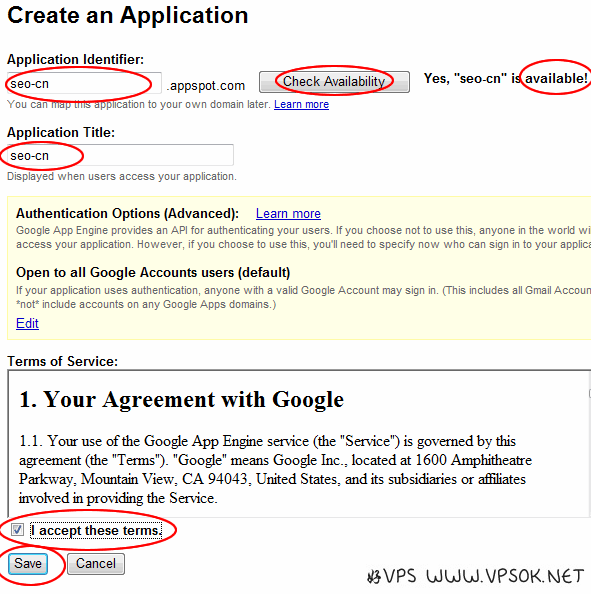Click the Save button
This screenshot has height=594, width=591.
[28, 563]
